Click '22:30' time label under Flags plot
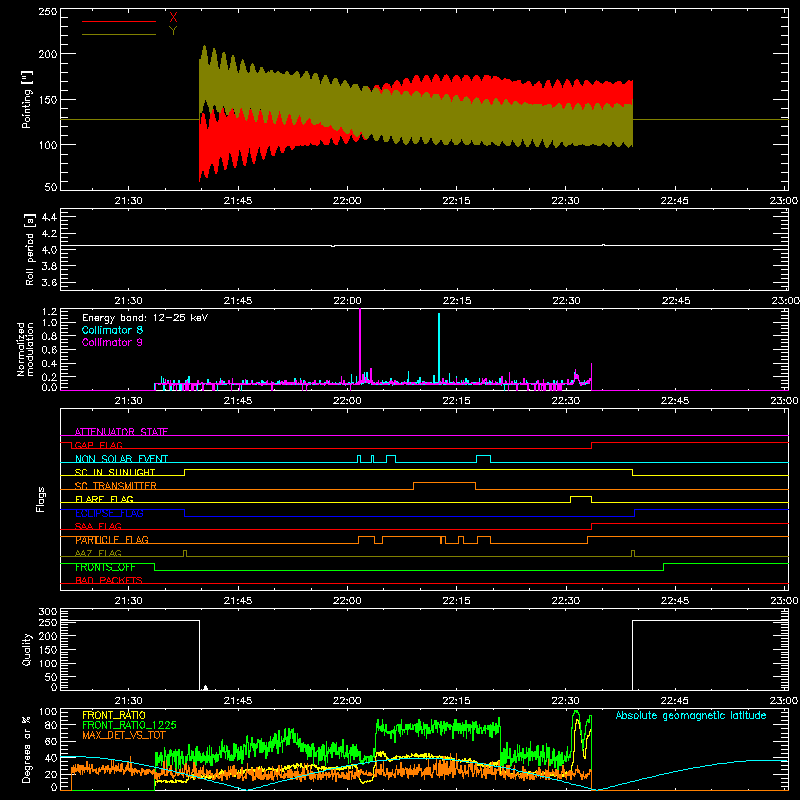800x800 pixels. (566, 601)
